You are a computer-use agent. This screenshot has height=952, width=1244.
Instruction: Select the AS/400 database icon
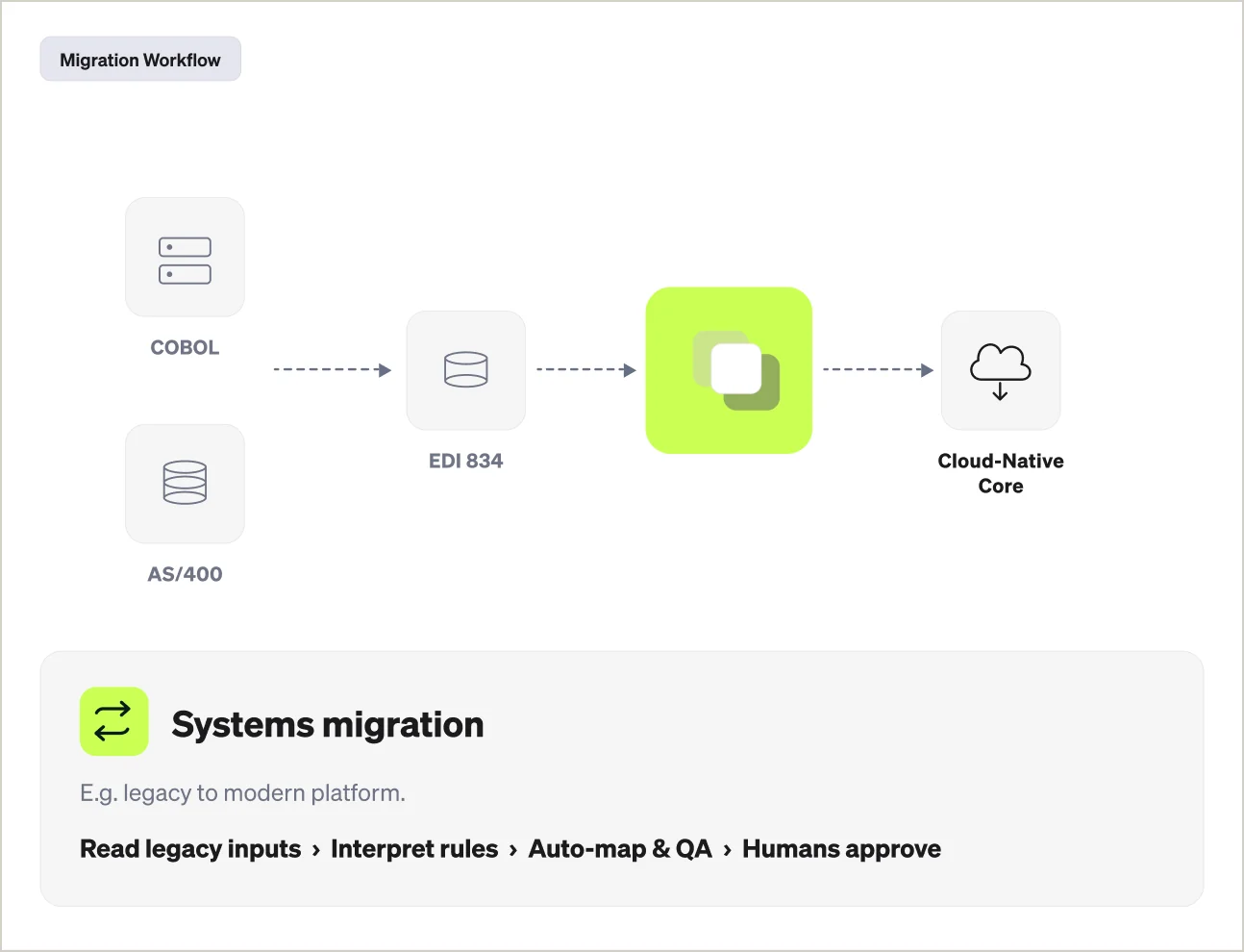click(185, 484)
